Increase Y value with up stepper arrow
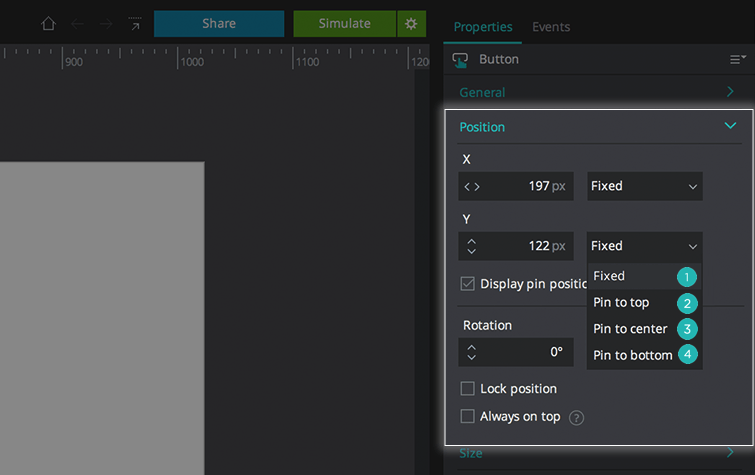Screen dimensions: 755x475 [471, 241]
